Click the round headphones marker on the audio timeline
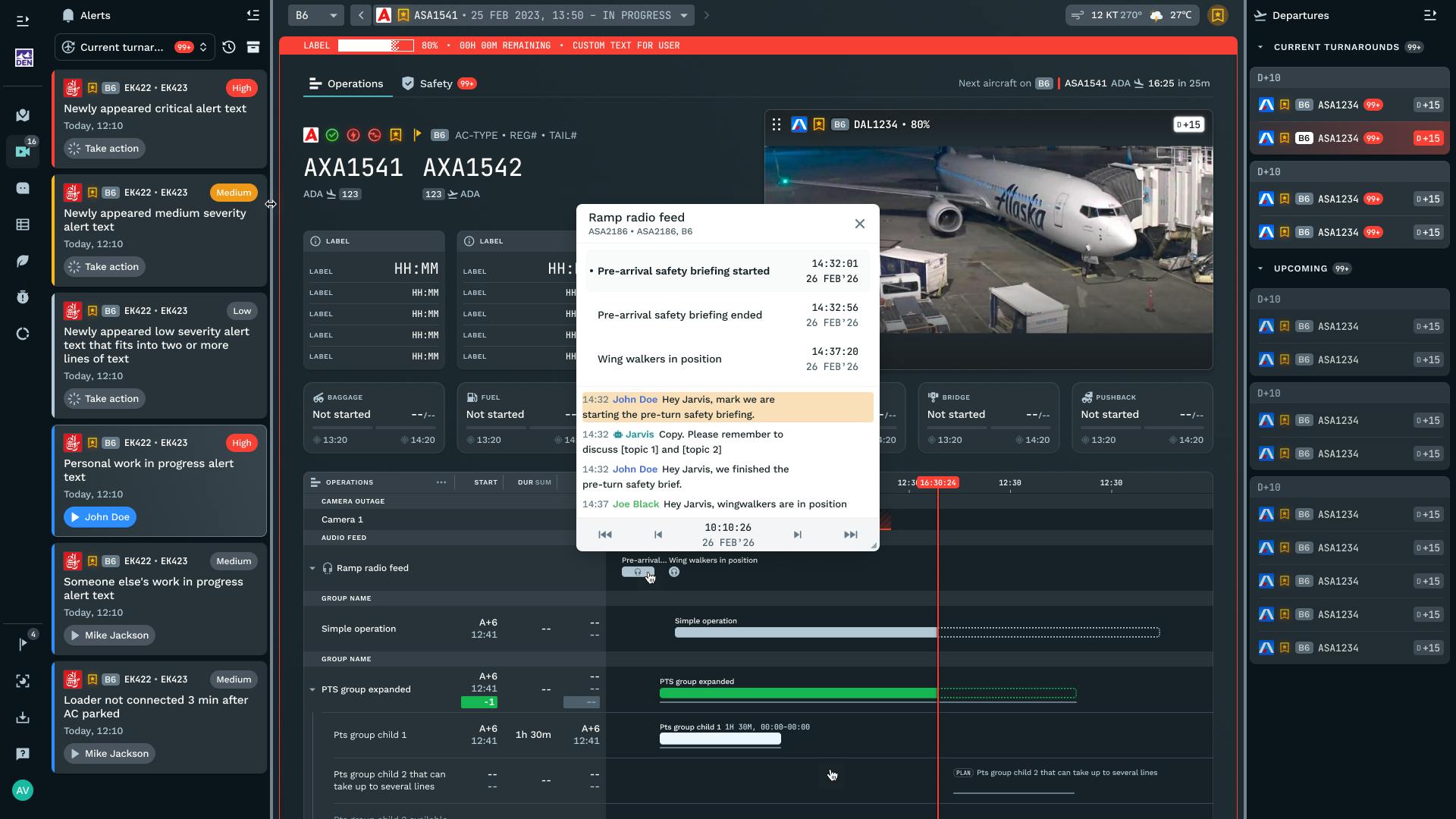 click(x=674, y=572)
